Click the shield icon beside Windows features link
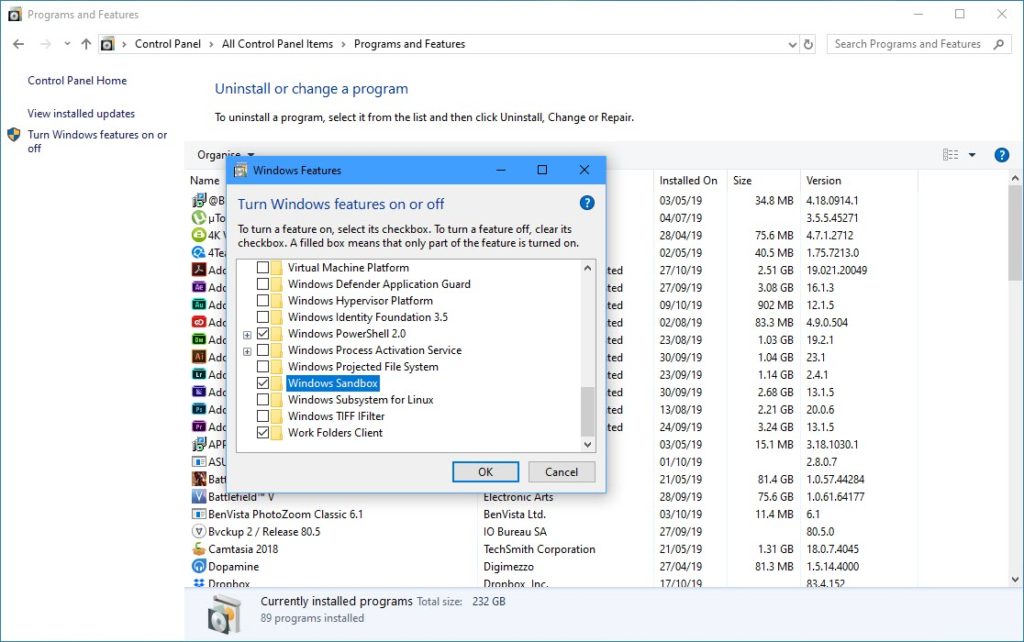The height and width of the screenshot is (642, 1024). [x=14, y=135]
